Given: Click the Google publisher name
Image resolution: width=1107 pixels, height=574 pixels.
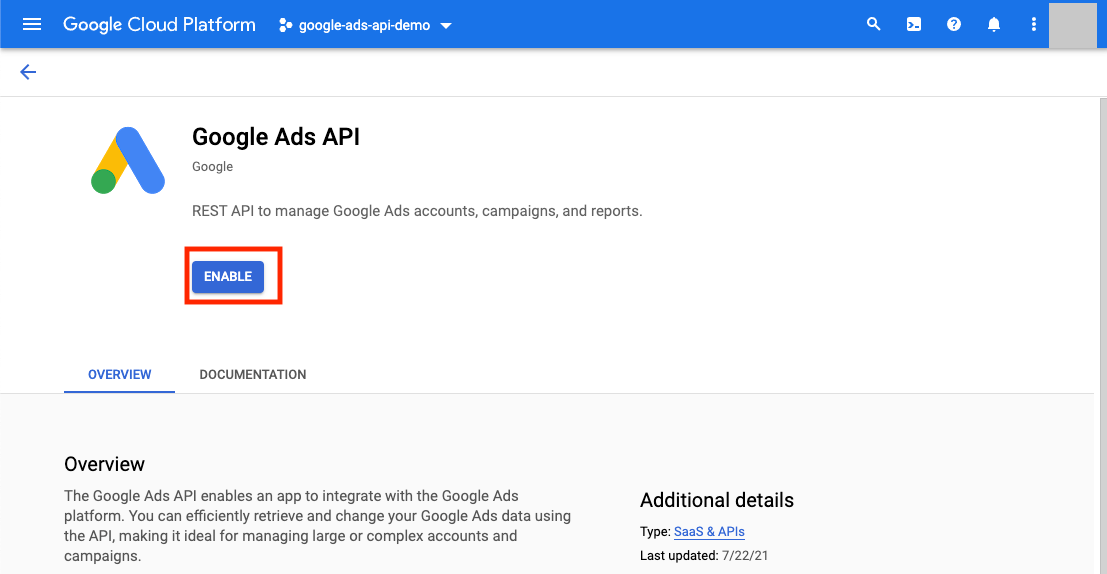Looking at the screenshot, I should click(x=213, y=167).
